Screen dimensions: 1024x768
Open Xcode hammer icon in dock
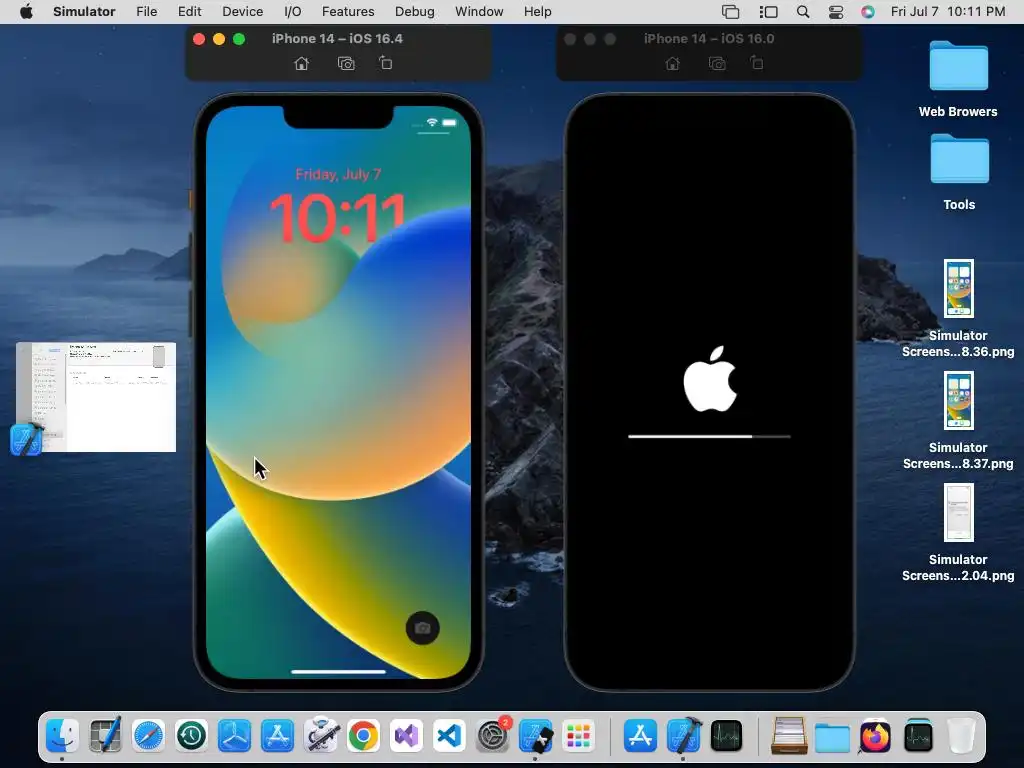pyautogui.click(x=684, y=736)
